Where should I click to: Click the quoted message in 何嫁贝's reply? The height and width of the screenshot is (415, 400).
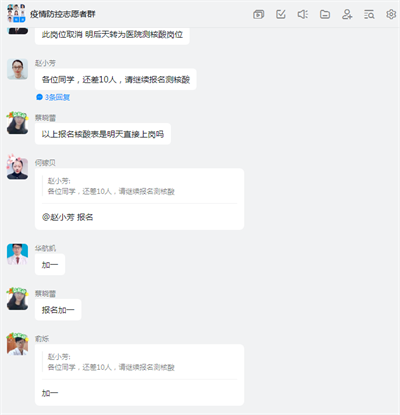click(111, 186)
